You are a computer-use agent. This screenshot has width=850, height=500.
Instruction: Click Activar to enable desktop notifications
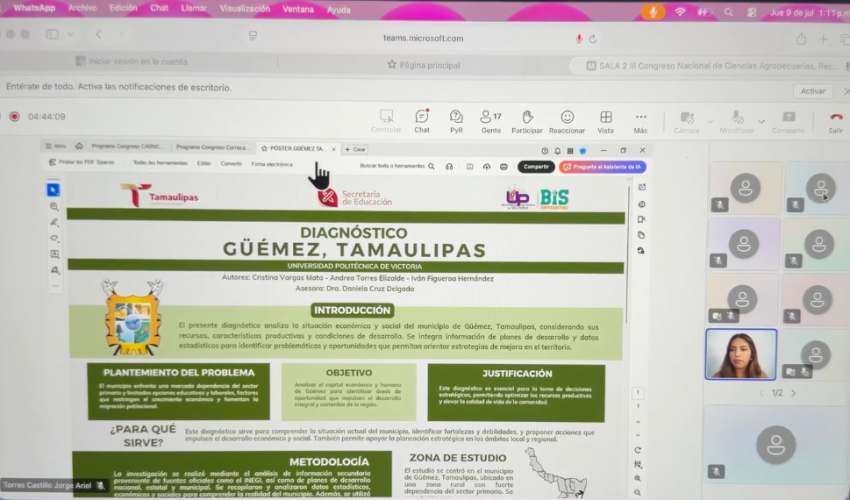pos(813,91)
